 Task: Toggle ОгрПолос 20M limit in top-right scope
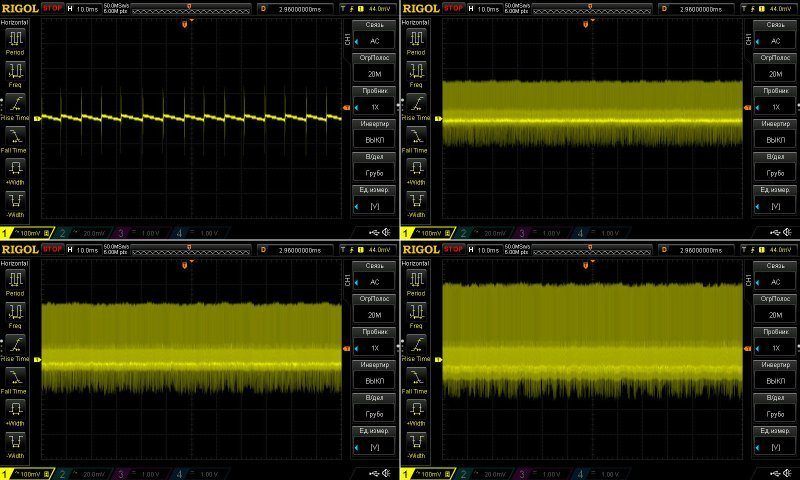point(773,69)
